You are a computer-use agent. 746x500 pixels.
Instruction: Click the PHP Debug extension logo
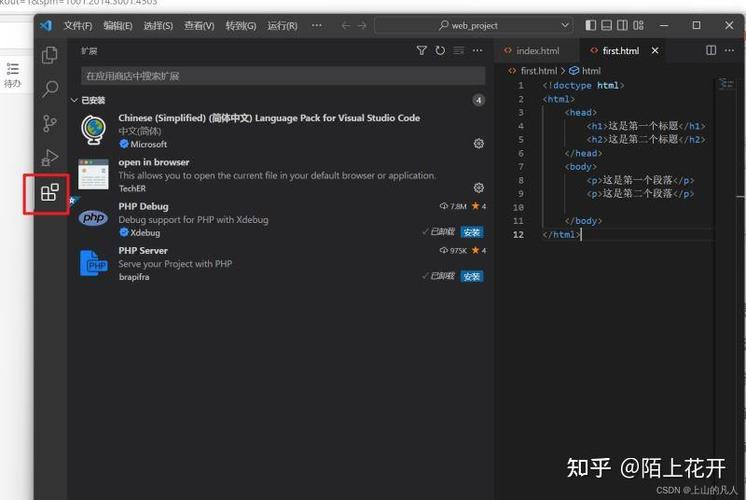coord(93,218)
